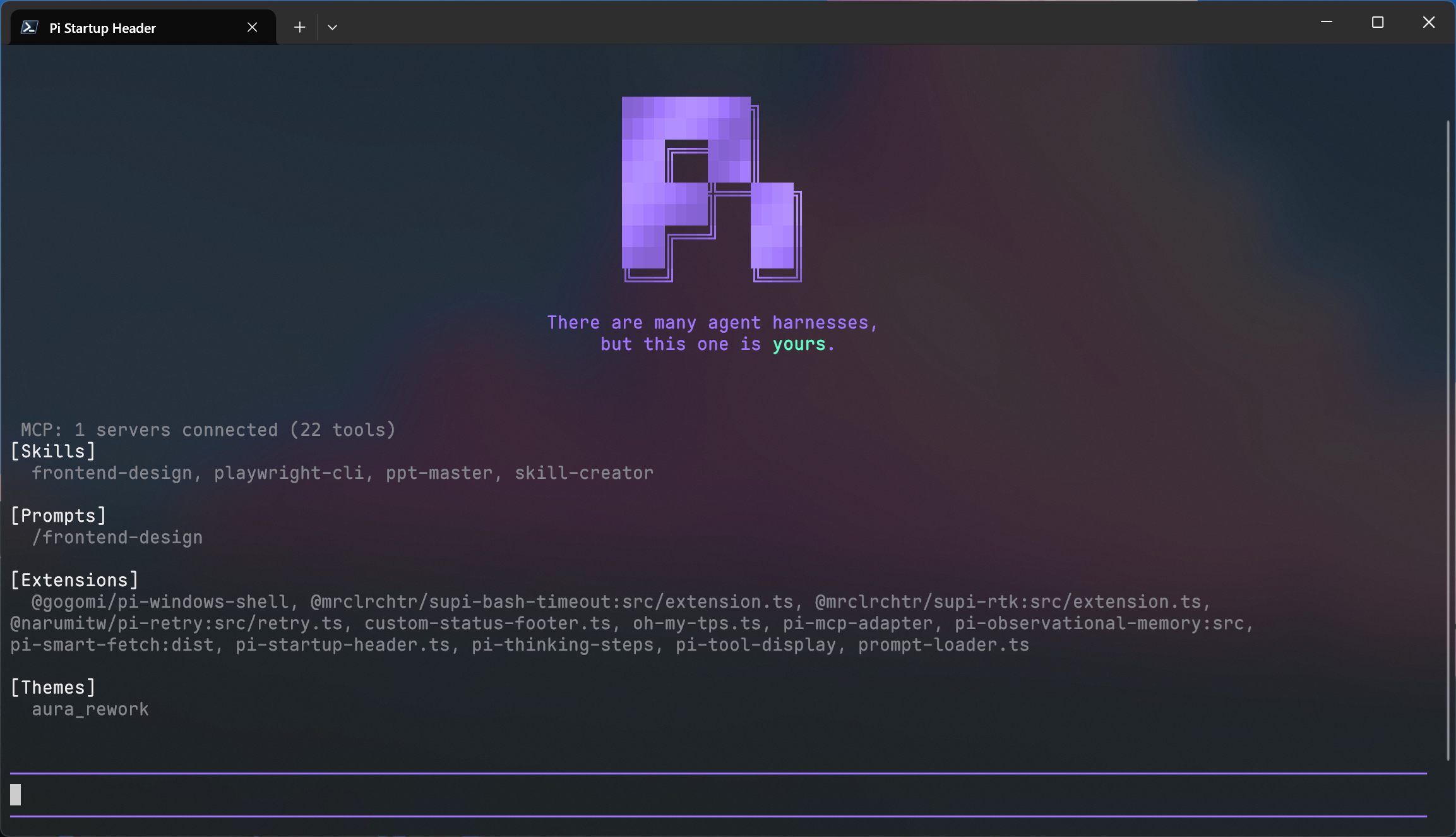Click "pi-observational-memory:src" extension
The image size is (1456, 837).
1099,623
